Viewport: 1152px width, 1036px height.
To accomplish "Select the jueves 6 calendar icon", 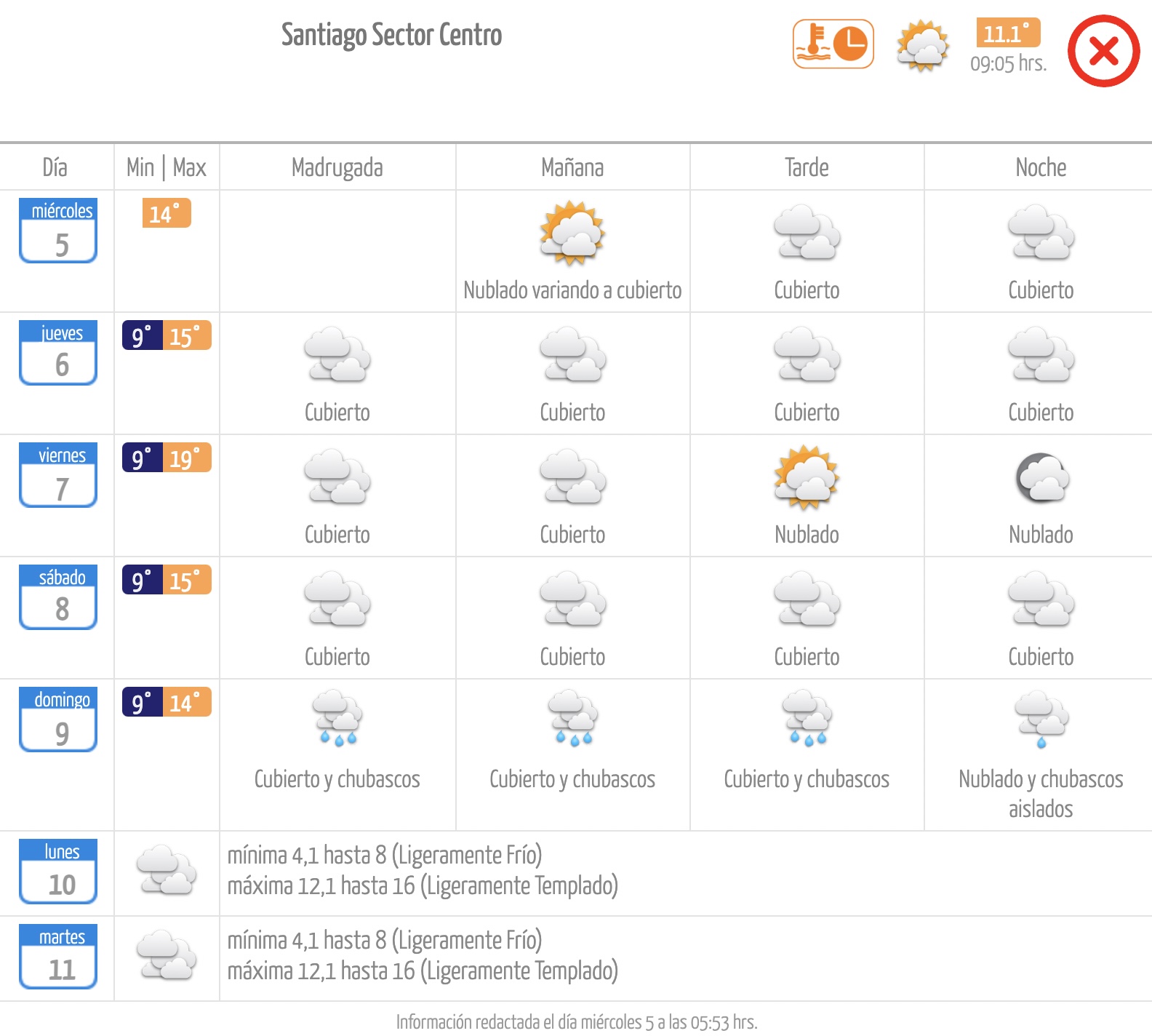I will pos(58,352).
